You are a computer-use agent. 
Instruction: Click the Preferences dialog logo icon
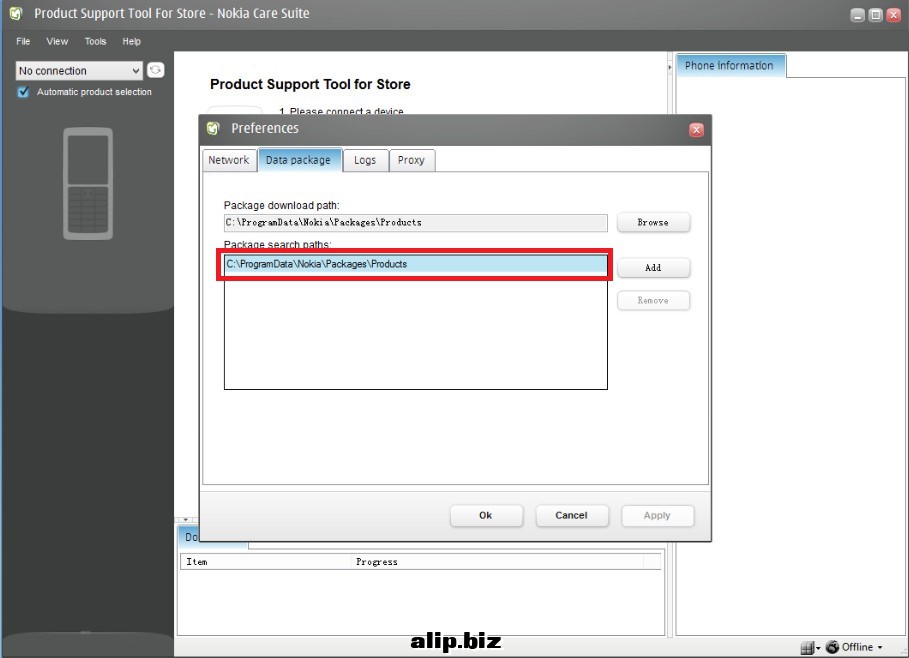tap(213, 128)
